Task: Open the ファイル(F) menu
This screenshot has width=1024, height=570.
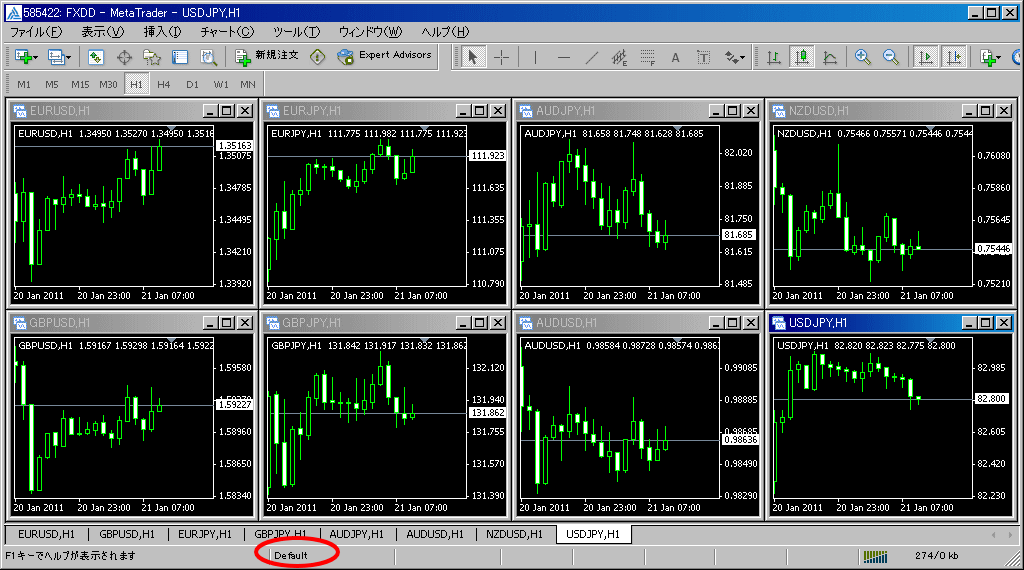Action: [36, 31]
